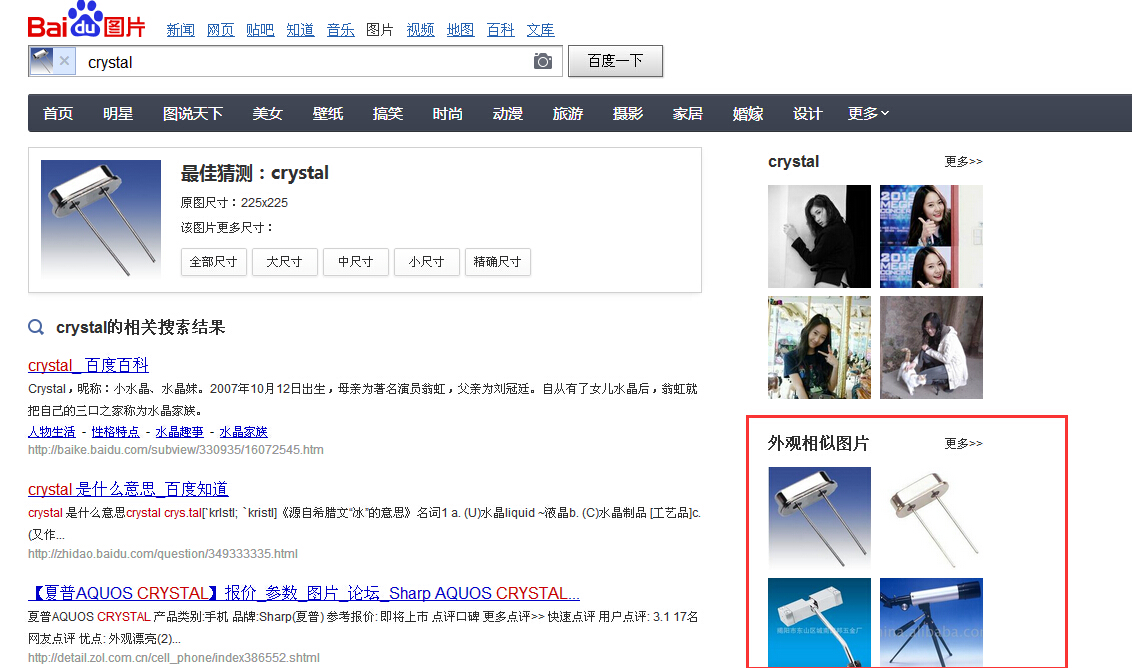Select the 明星 navigation tab
This screenshot has width=1132, height=668.
(118, 114)
